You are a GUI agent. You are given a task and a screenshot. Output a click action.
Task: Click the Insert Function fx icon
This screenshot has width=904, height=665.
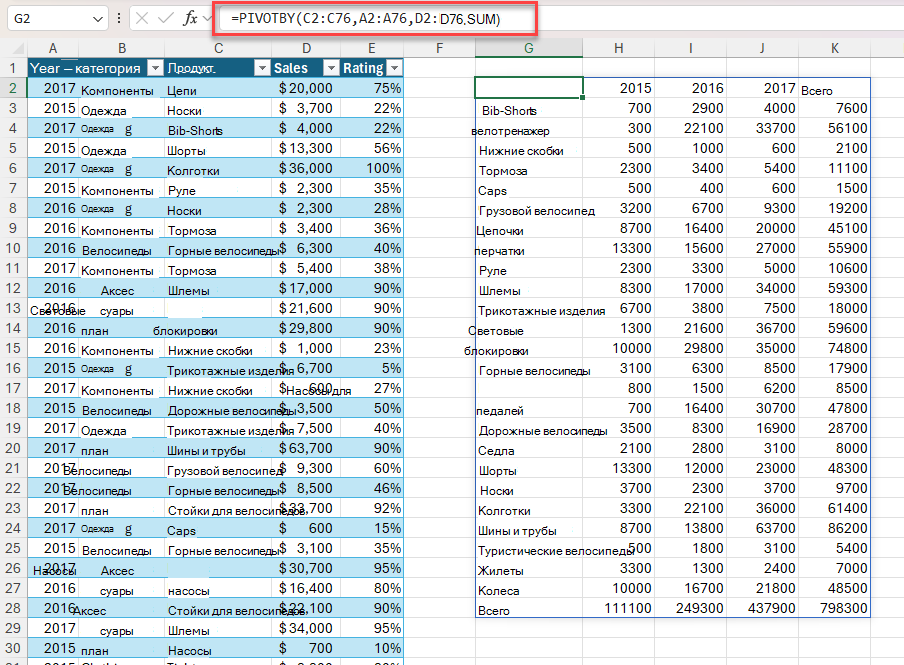tap(191, 18)
